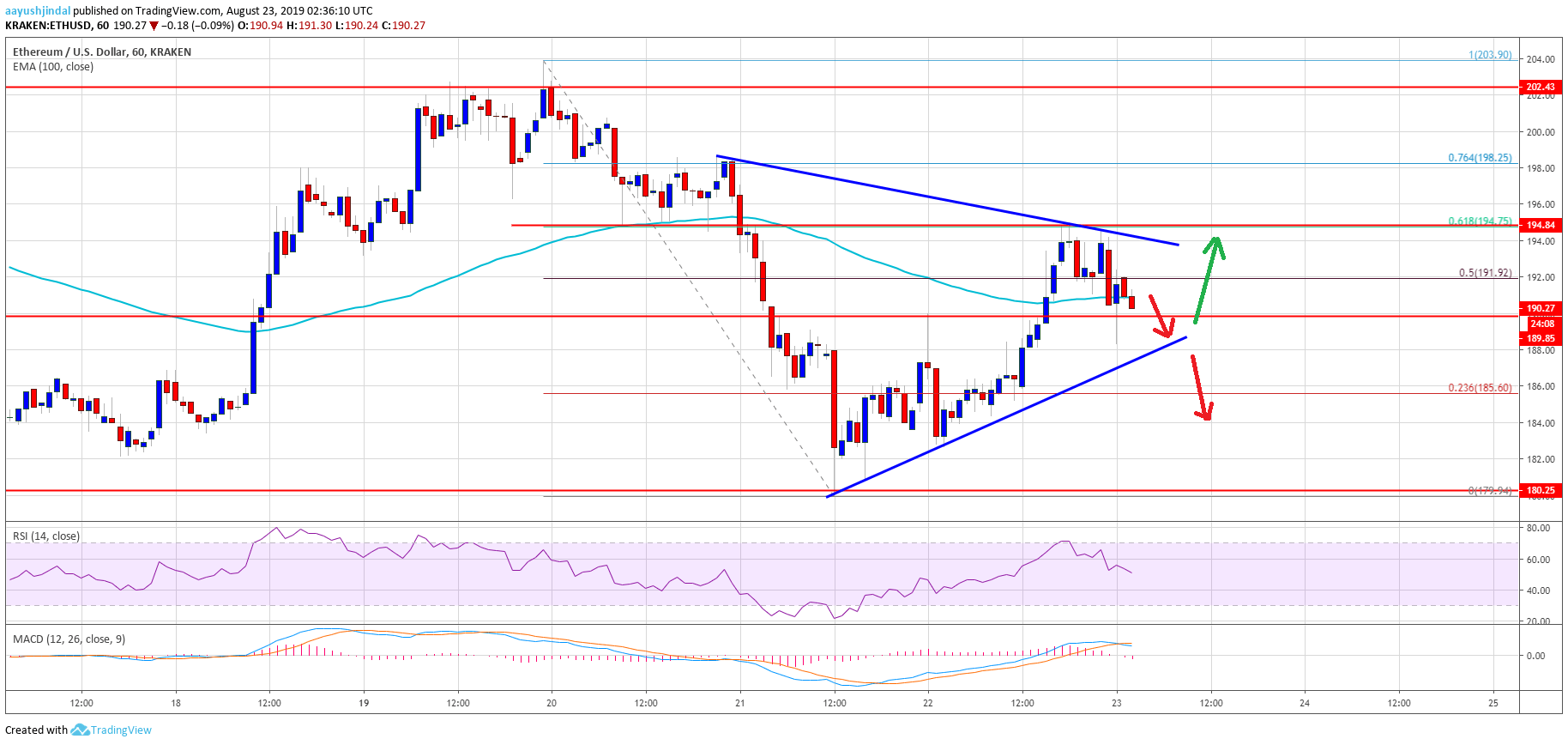Click the date 24 on time axis
The width and height of the screenshot is (1568, 745).
point(1305,703)
